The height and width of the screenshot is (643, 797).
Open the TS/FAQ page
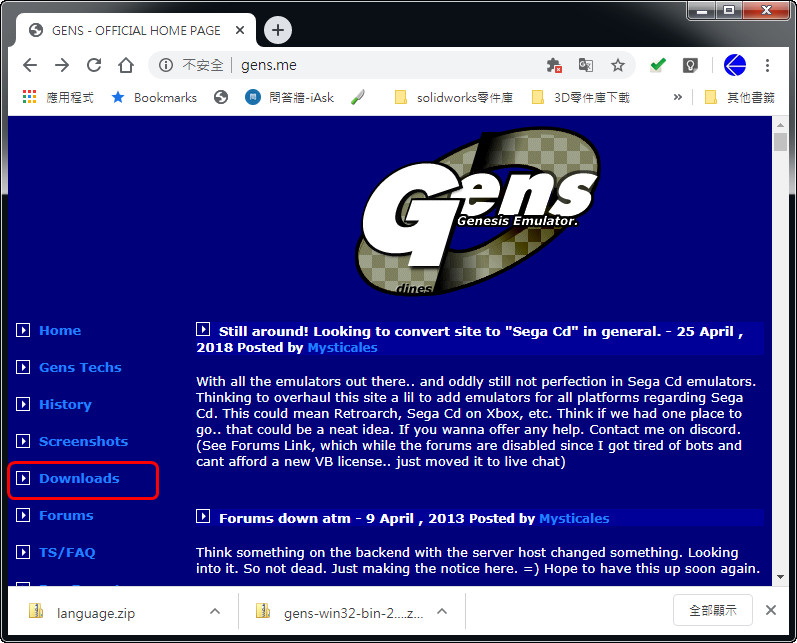click(x=67, y=553)
